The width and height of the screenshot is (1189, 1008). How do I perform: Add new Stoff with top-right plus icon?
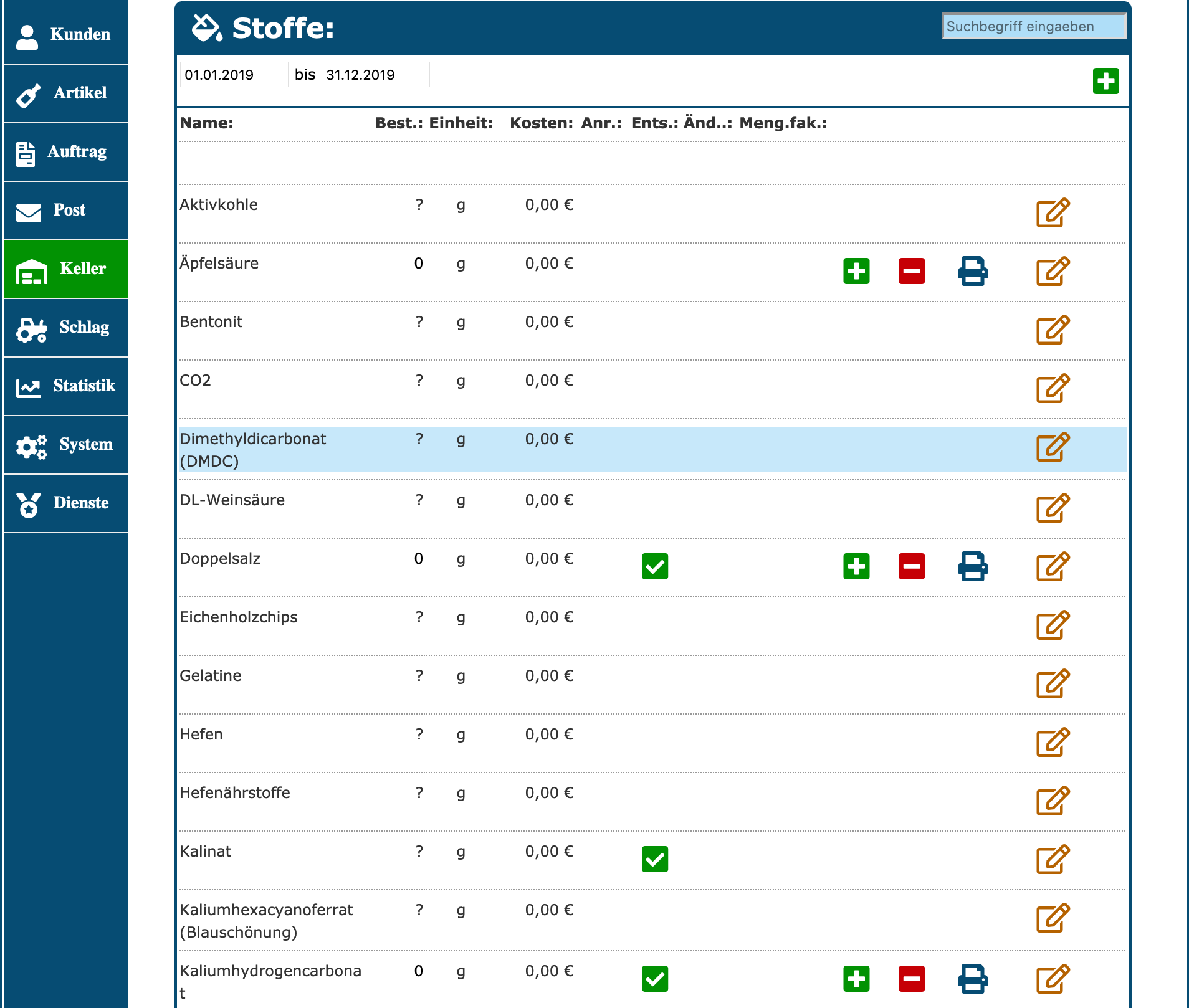[1105, 82]
